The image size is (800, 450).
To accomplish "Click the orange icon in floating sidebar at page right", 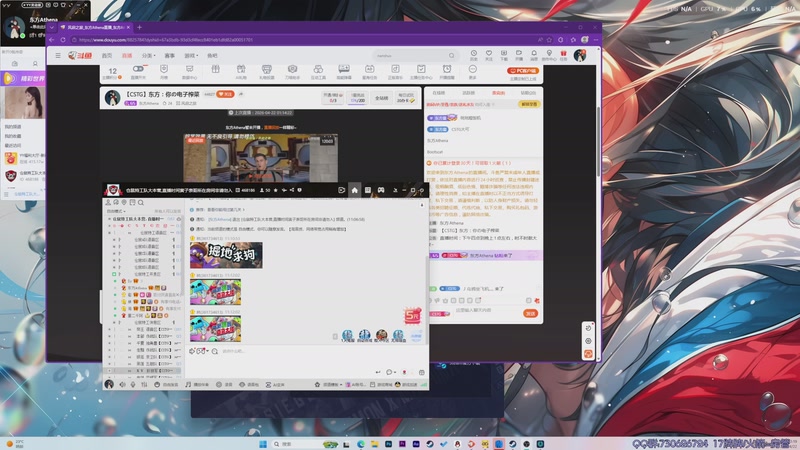I will tap(588, 354).
